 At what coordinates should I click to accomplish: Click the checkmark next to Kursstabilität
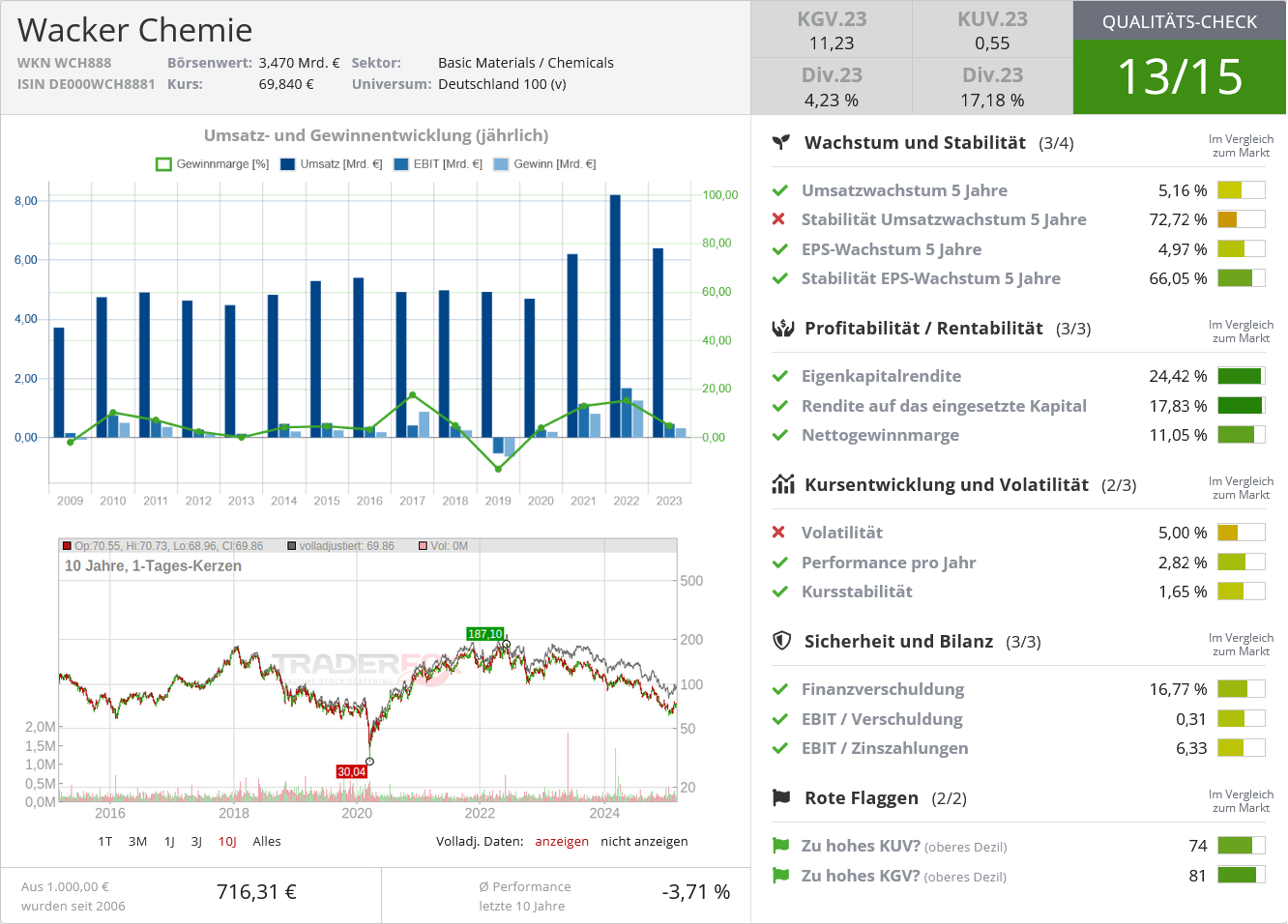pyautogui.click(x=779, y=592)
